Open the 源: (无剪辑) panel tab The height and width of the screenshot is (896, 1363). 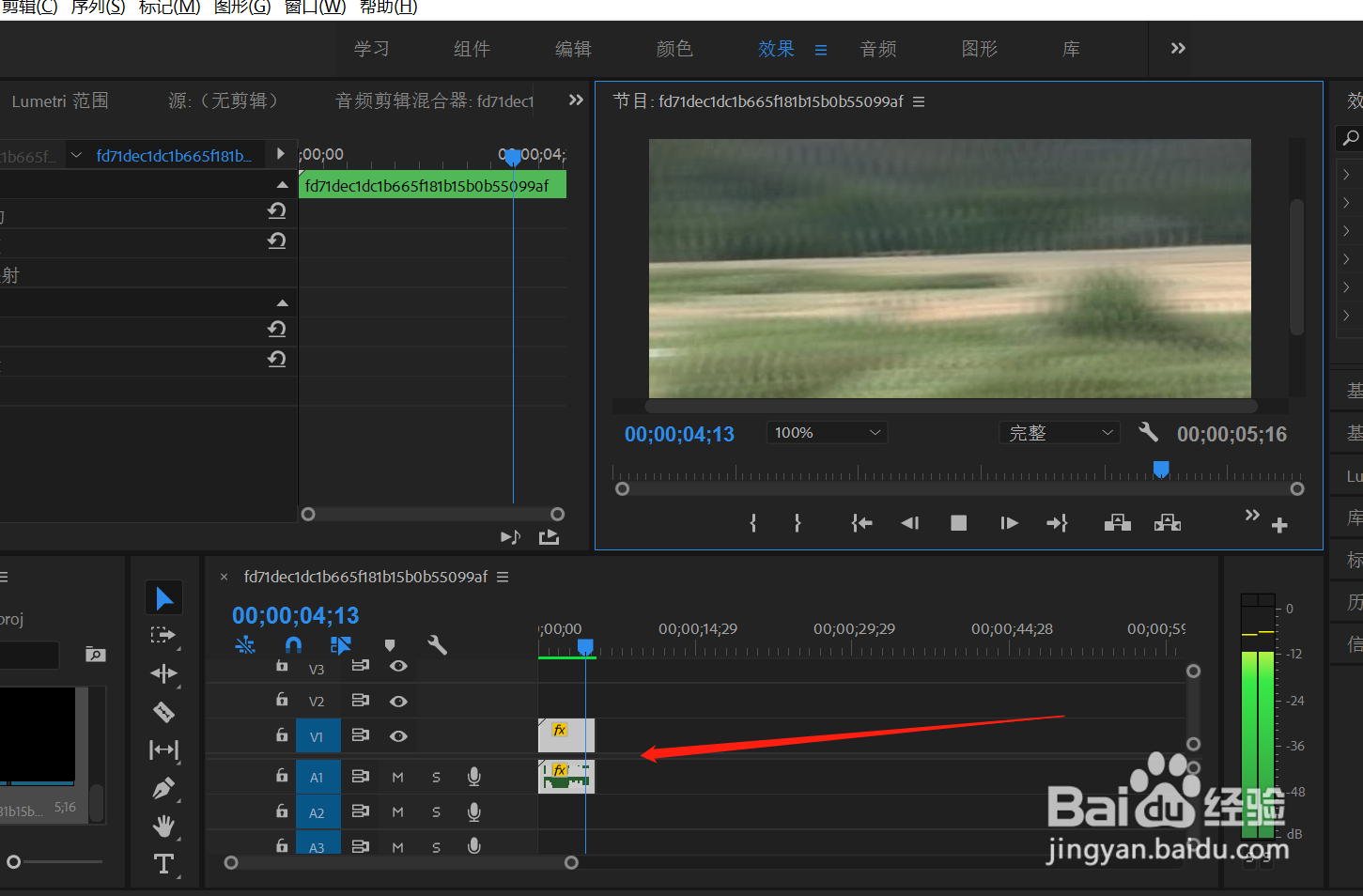(224, 100)
